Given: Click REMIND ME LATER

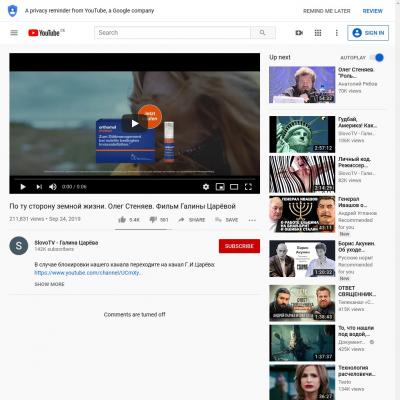Looking at the screenshot, I should (327, 11).
